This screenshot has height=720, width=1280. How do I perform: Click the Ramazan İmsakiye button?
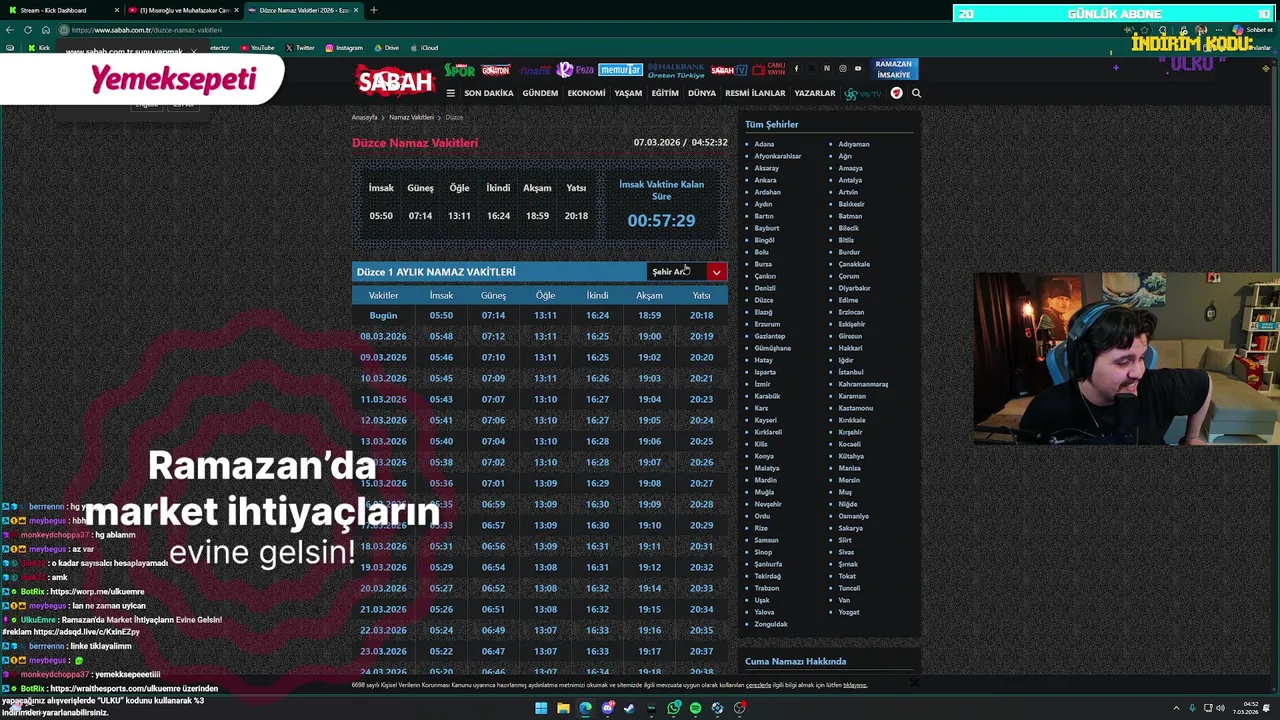click(x=894, y=70)
